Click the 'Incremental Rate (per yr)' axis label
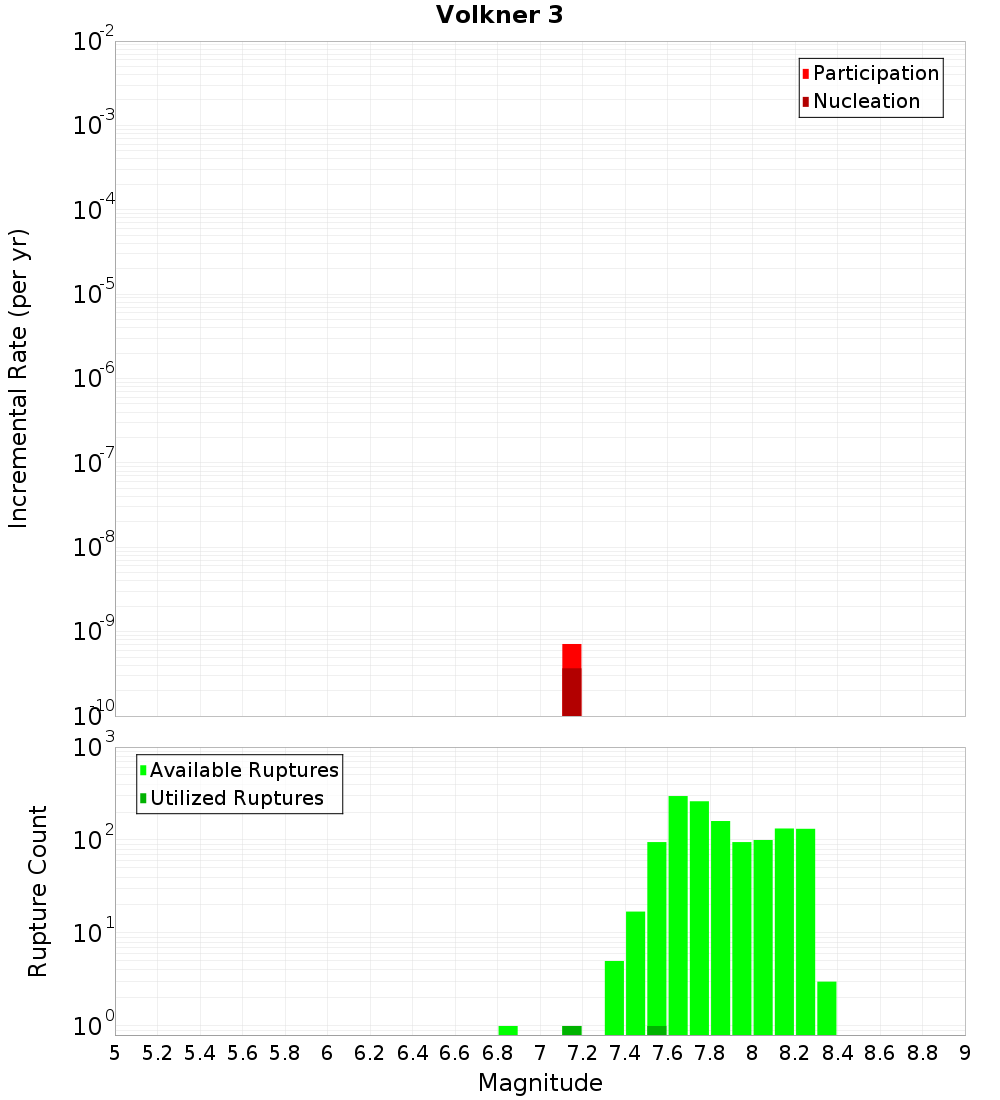 click(18, 379)
